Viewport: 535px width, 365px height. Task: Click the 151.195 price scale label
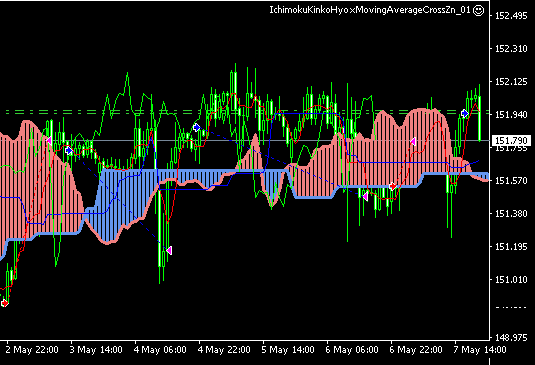pos(511,246)
